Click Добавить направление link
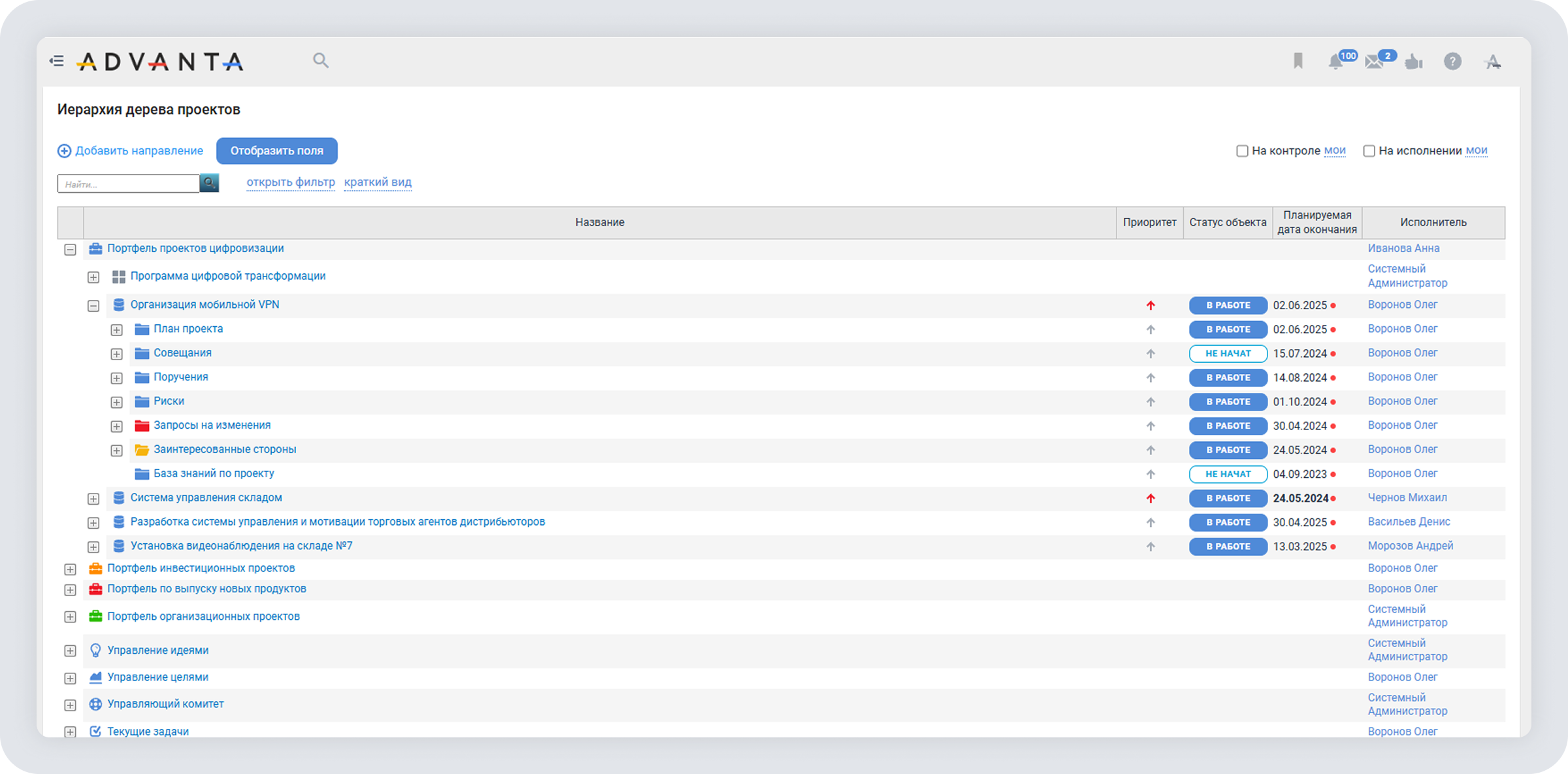 pyautogui.click(x=131, y=151)
